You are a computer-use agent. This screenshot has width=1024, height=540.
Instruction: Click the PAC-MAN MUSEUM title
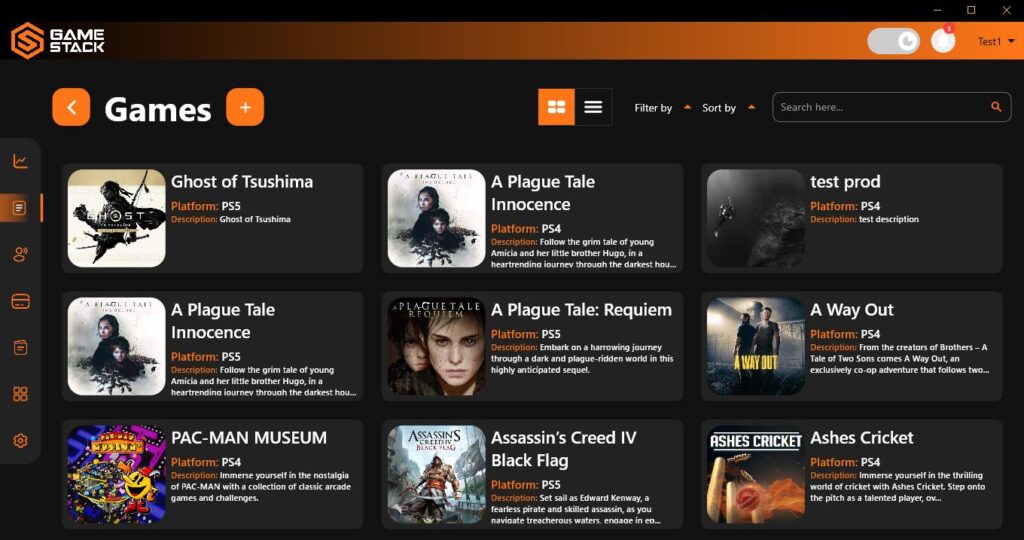(x=249, y=438)
